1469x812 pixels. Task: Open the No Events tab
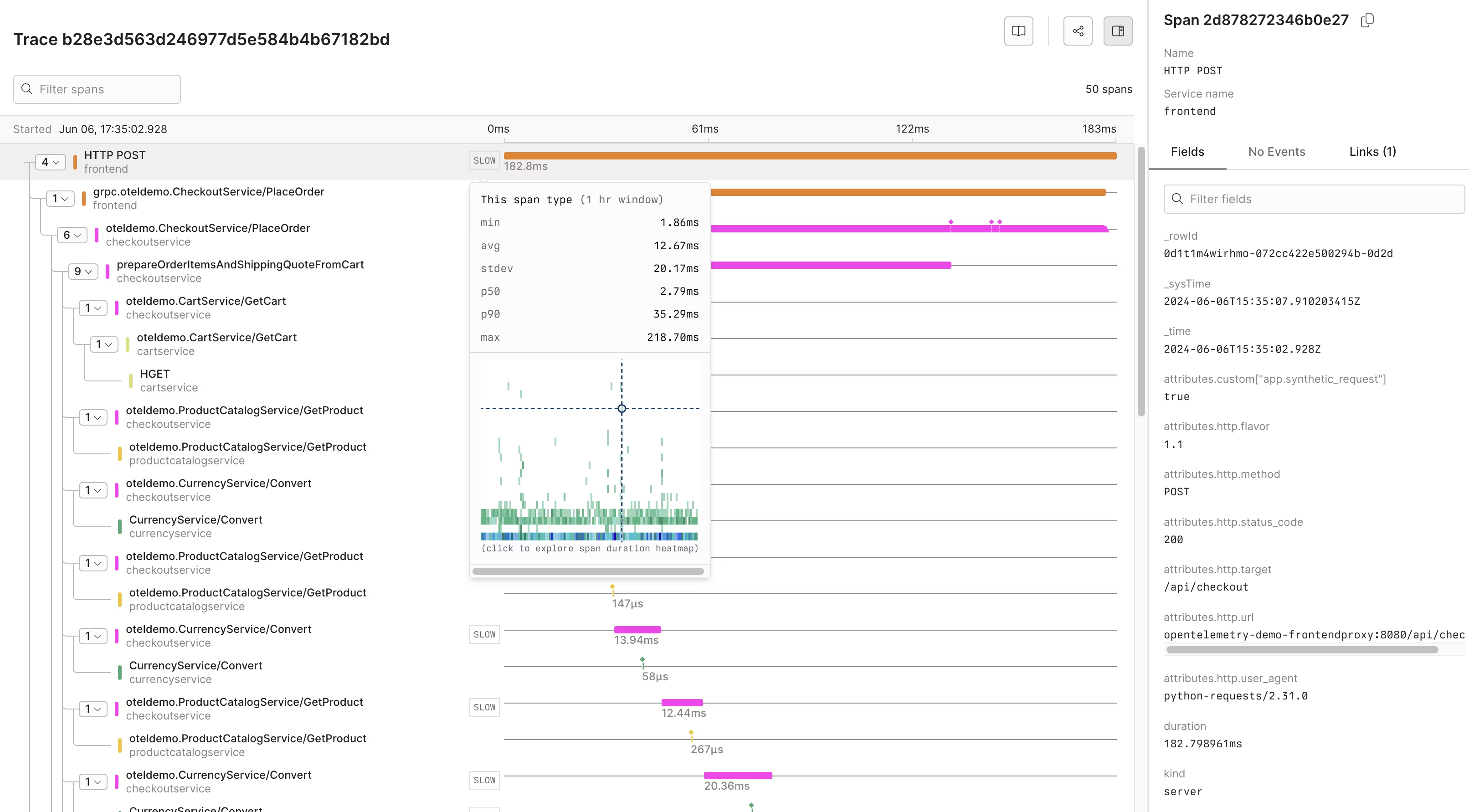click(1276, 152)
